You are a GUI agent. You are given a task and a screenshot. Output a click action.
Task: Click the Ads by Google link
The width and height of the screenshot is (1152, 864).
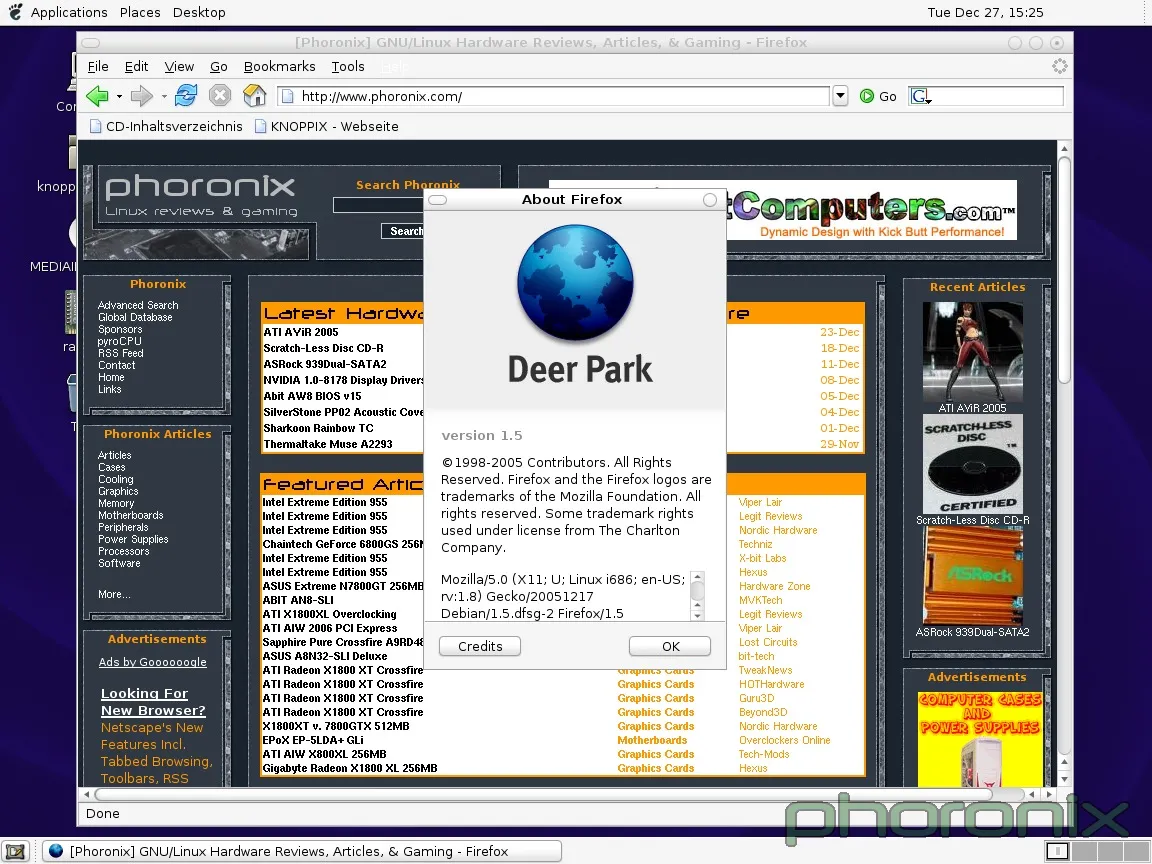coord(153,662)
